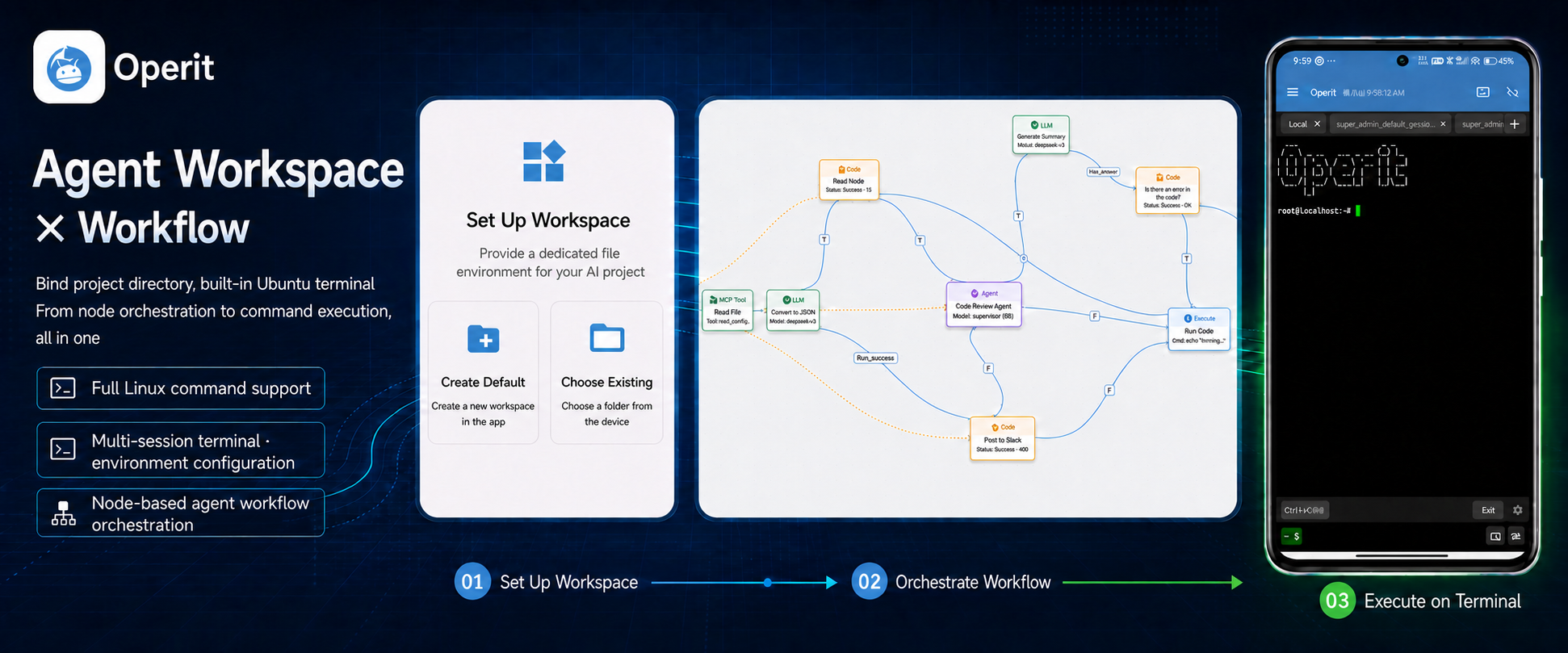Tap the root@localhost terminal prompt line
Screen dimensions: 1568x653
pyautogui.click(x=1319, y=211)
